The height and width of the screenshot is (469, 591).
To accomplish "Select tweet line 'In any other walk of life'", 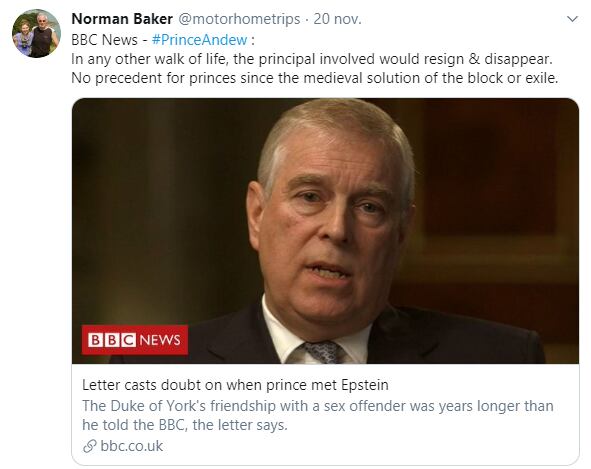I will coord(312,59).
